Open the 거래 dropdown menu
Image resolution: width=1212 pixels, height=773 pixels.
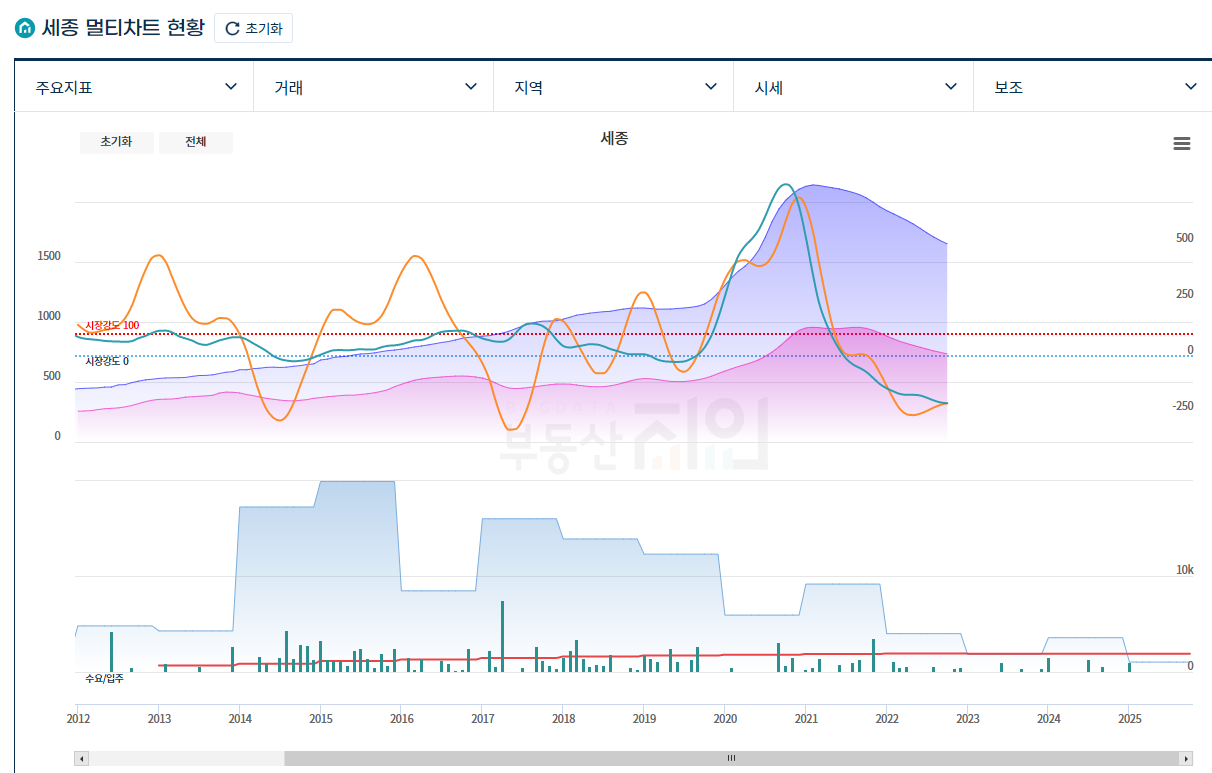(x=374, y=87)
